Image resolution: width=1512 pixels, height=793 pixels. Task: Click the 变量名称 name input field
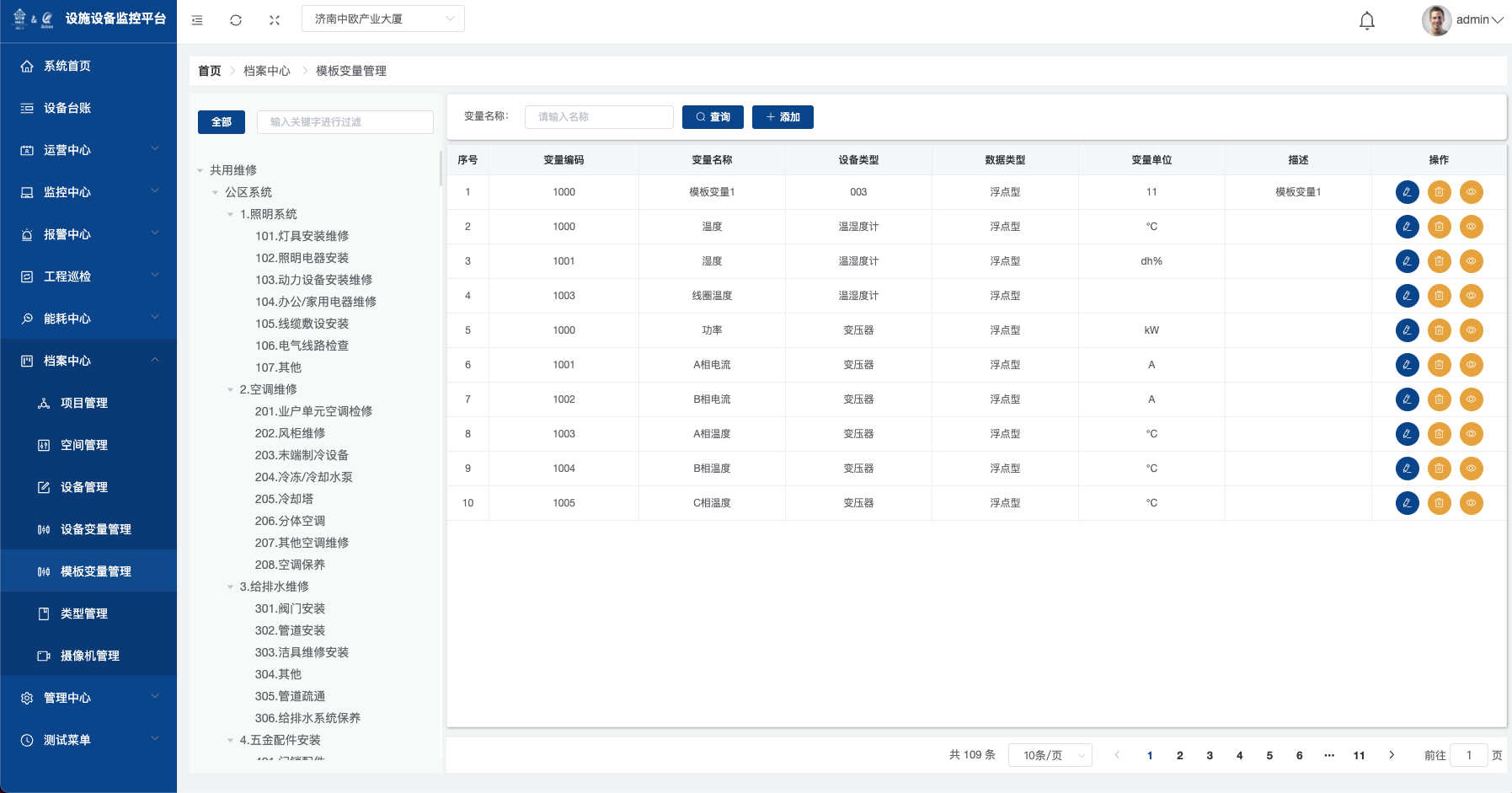pyautogui.click(x=599, y=117)
